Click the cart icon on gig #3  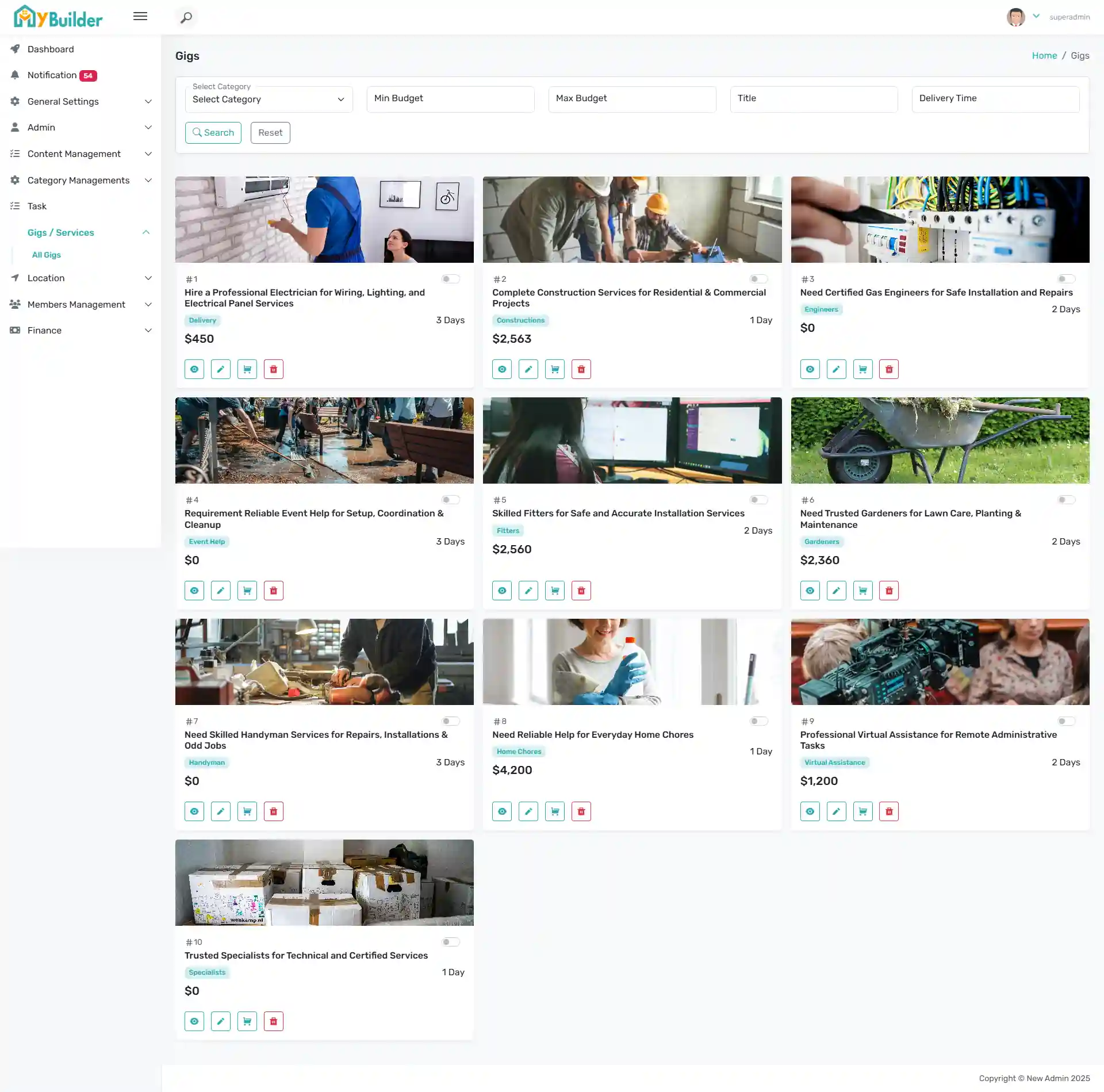862,369
